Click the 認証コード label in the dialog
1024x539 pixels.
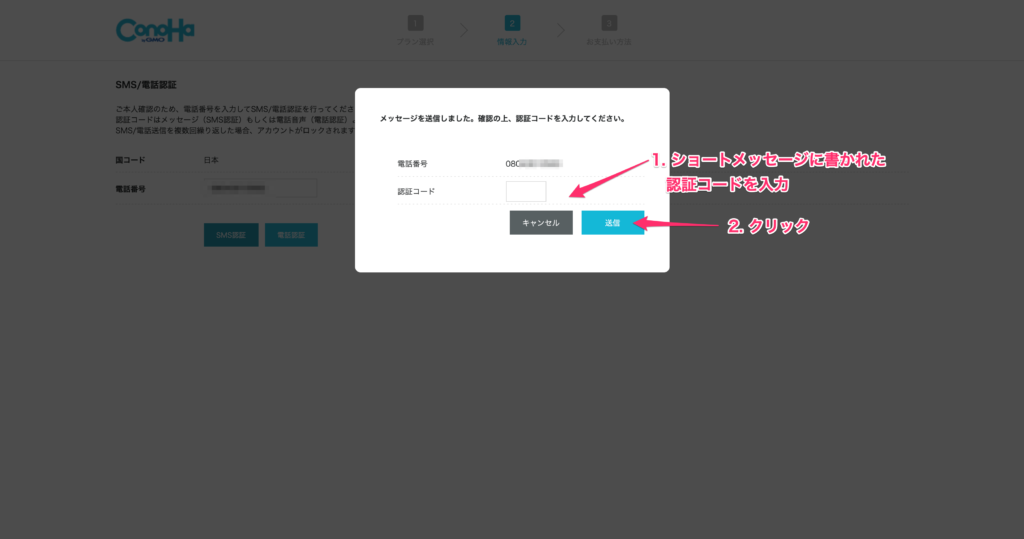[416, 191]
